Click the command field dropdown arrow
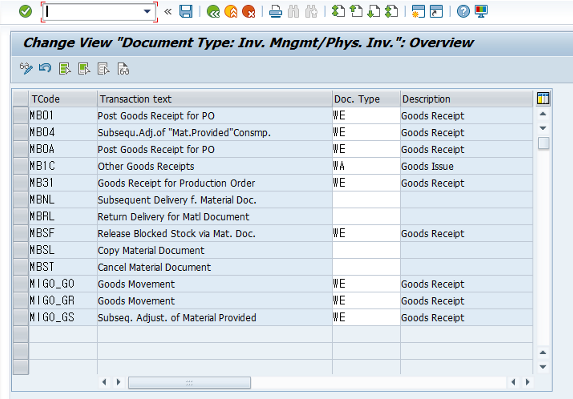Viewport: 573px width, 399px height. tap(147, 12)
